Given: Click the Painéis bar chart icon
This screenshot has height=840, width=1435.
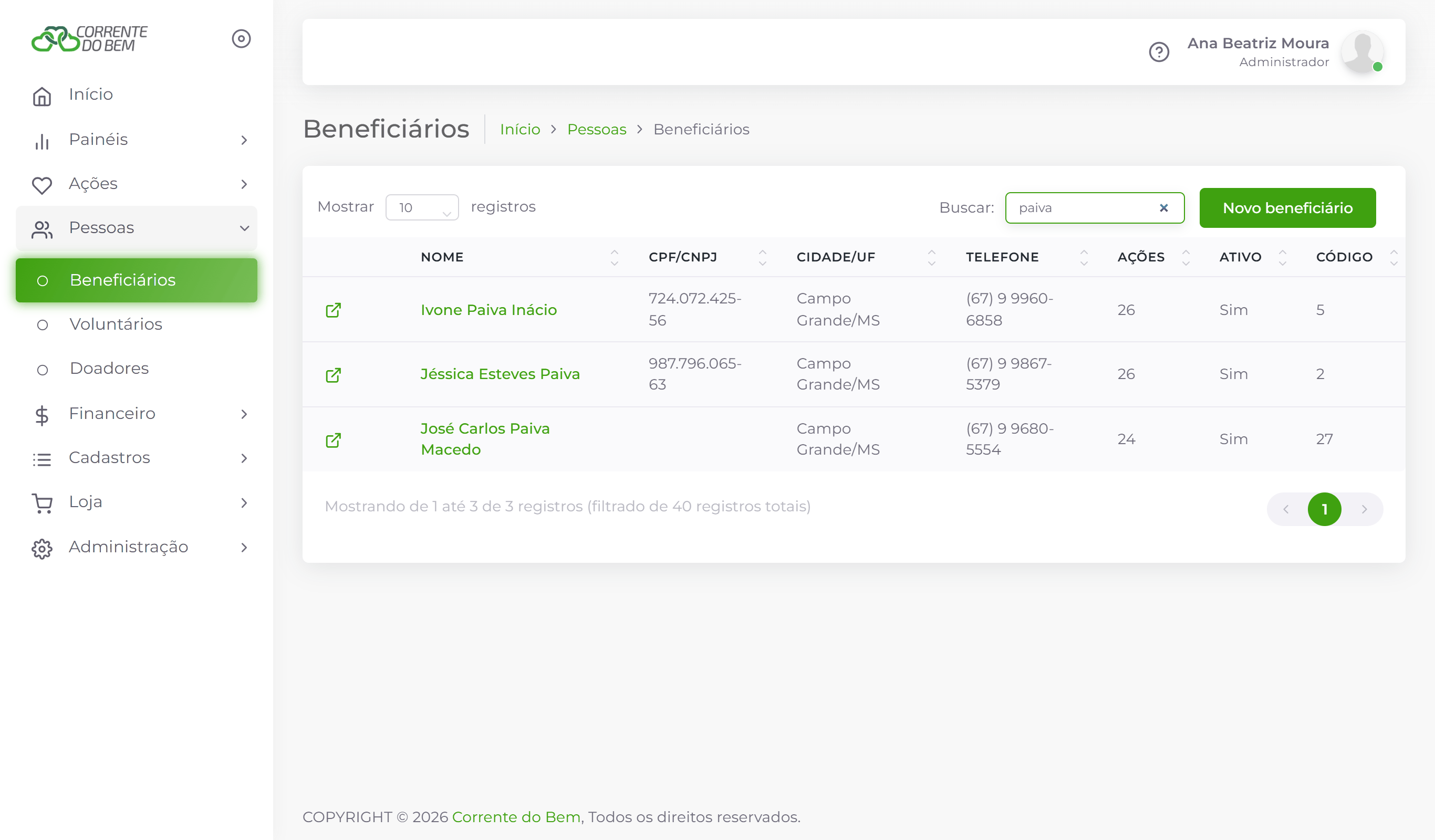Looking at the screenshot, I should coord(42,141).
